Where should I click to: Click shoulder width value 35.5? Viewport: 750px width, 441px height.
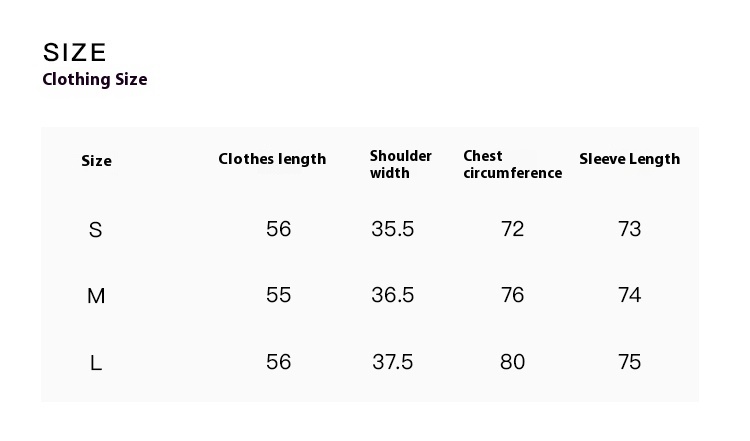click(x=393, y=229)
